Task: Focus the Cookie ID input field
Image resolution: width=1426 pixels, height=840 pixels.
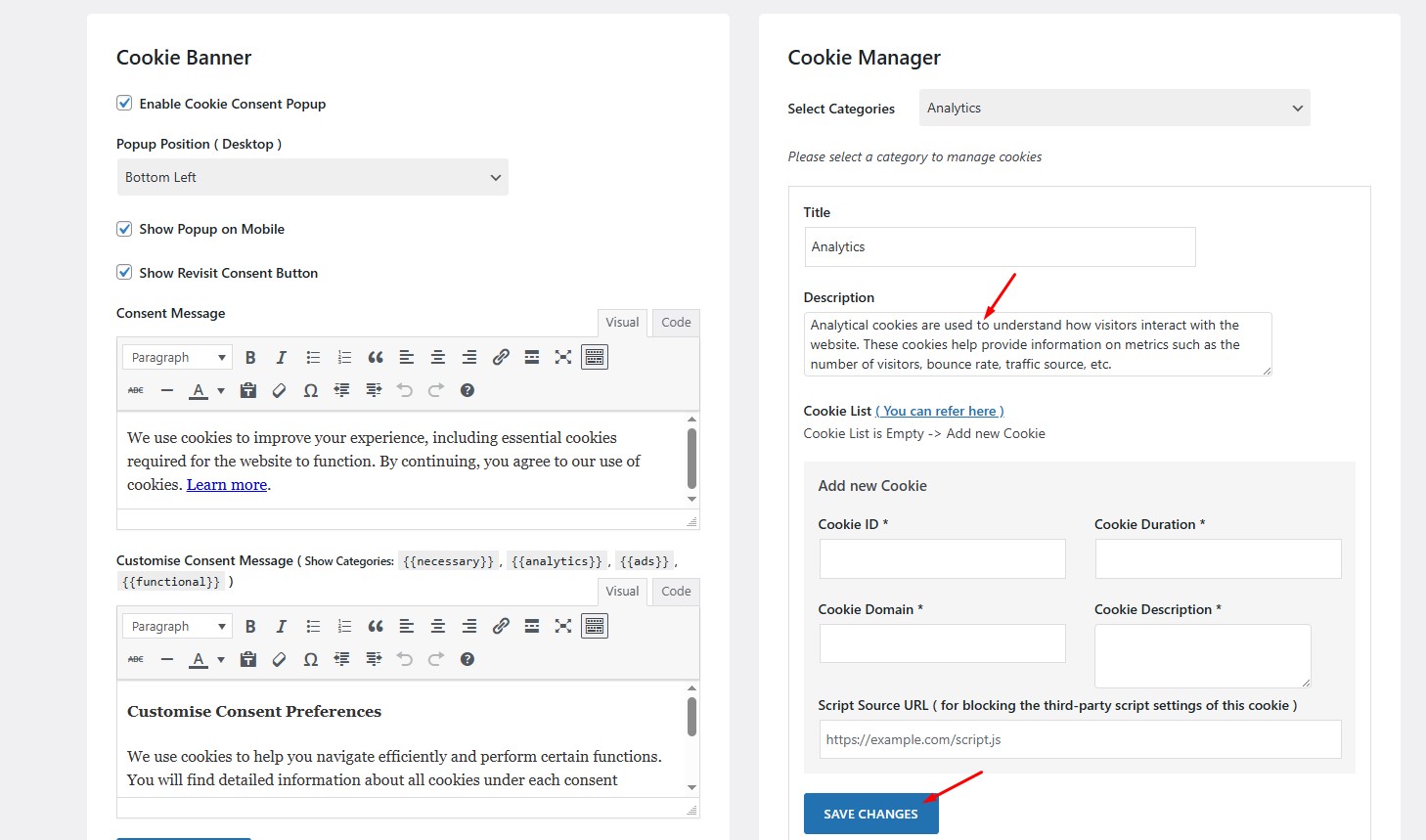Action: [942, 558]
